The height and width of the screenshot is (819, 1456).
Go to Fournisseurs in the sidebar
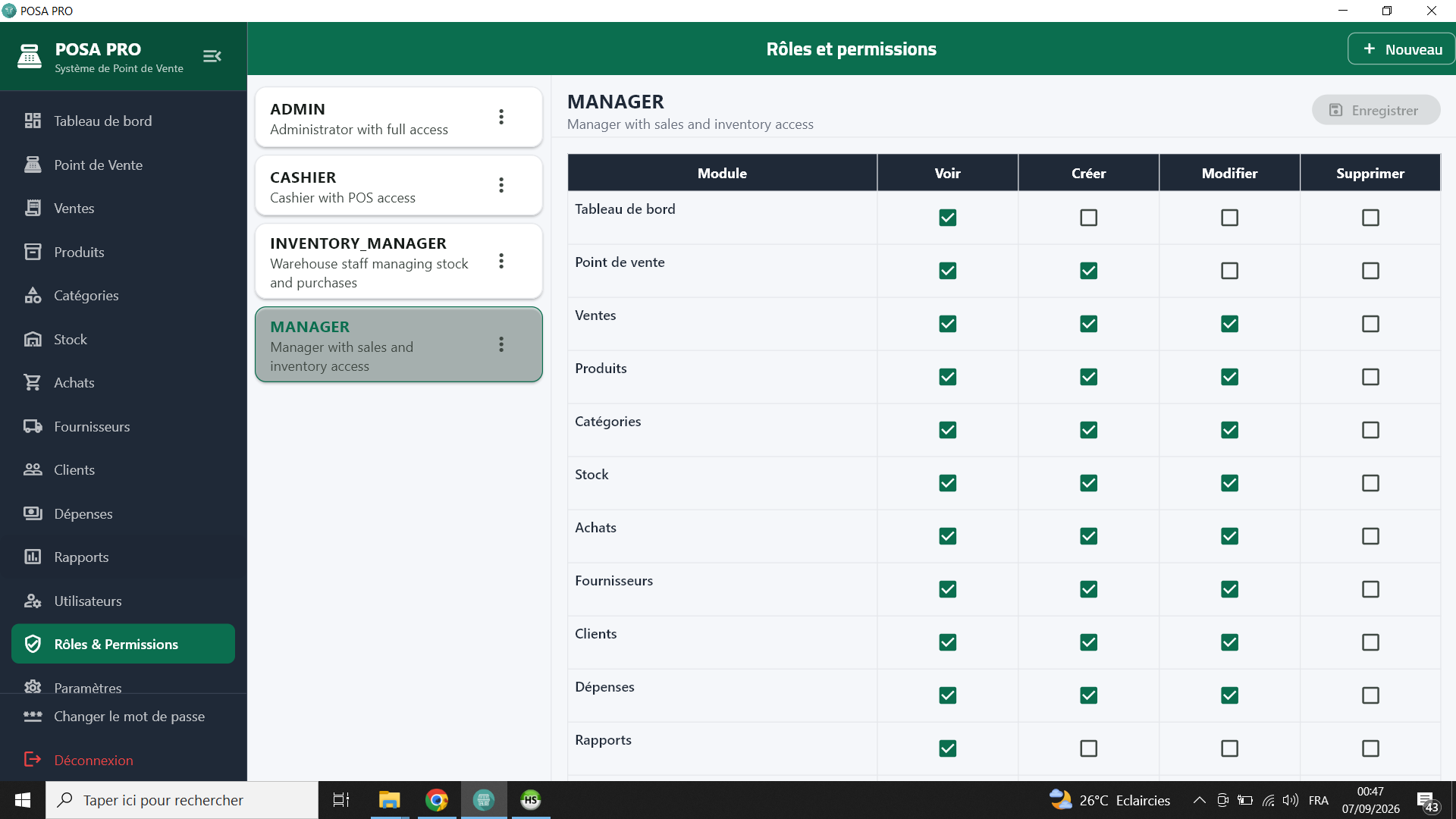124,426
